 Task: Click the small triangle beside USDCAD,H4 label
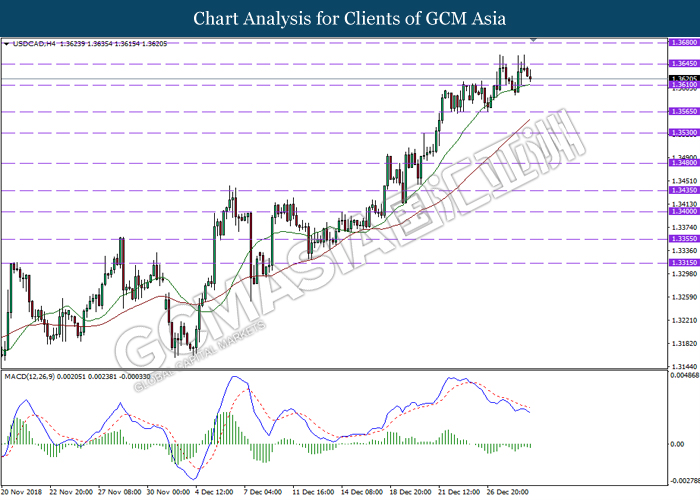pyautogui.click(x=6, y=44)
